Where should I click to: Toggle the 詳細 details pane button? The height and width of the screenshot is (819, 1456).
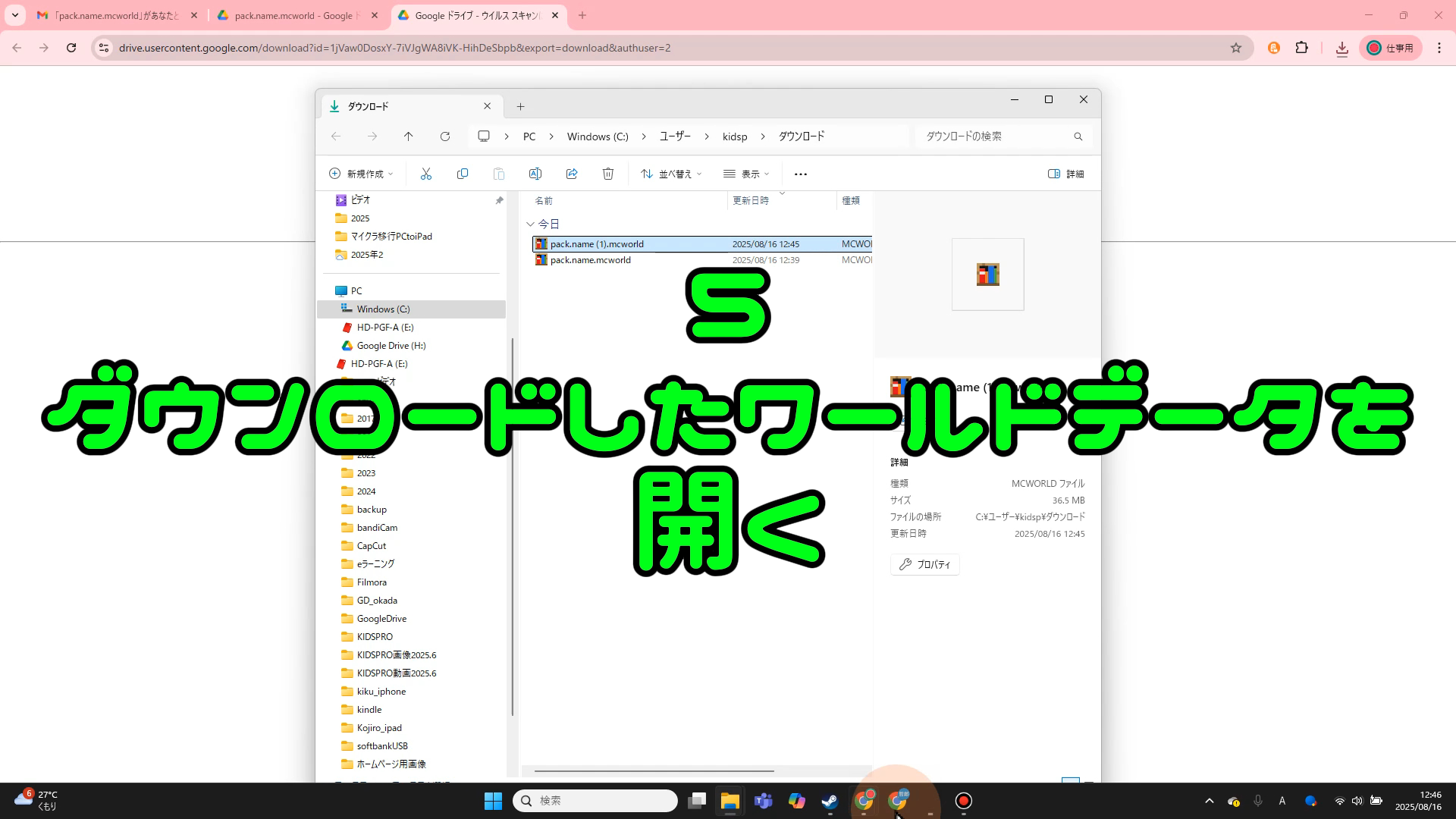[x=1065, y=174]
